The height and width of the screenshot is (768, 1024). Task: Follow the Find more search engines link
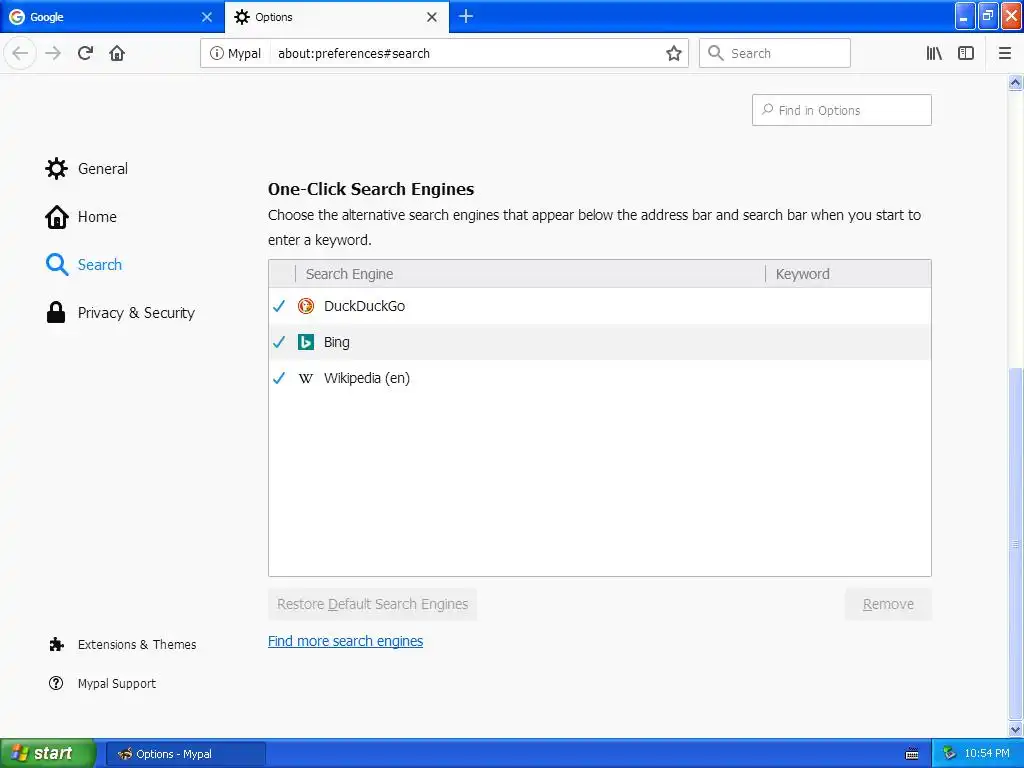click(x=345, y=641)
